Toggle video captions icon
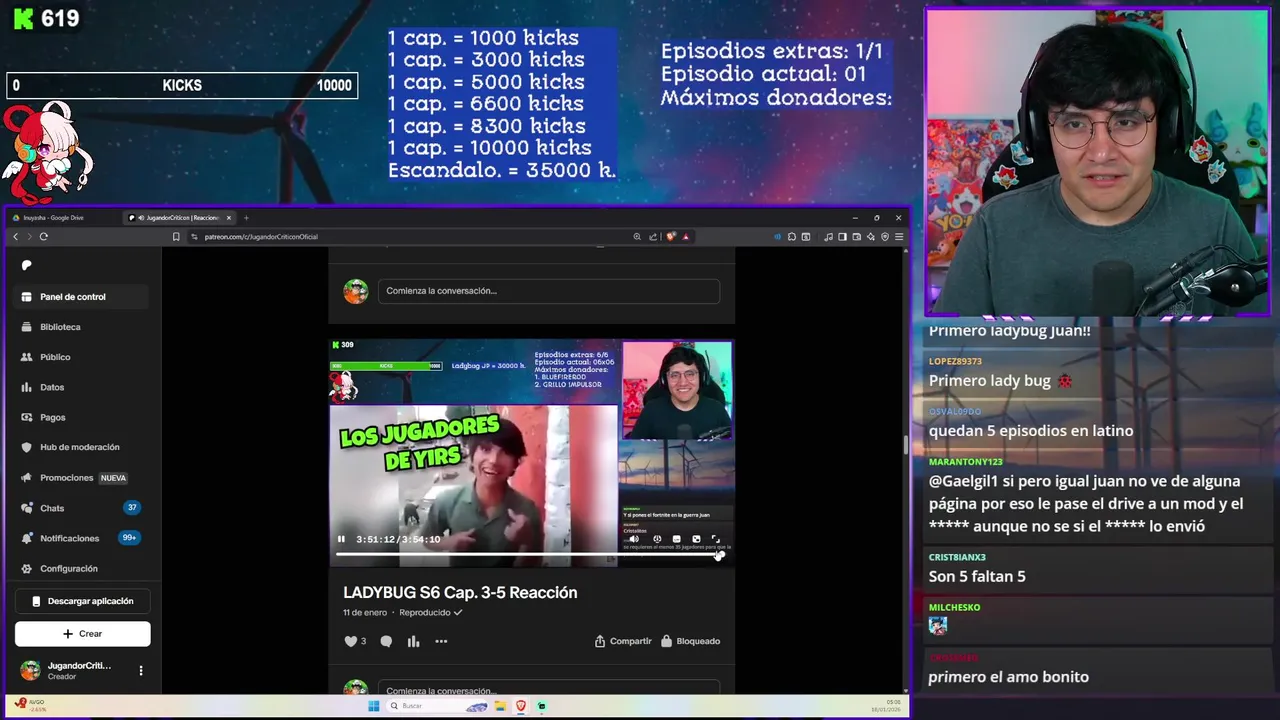This screenshot has height=720, width=1280. (x=676, y=539)
